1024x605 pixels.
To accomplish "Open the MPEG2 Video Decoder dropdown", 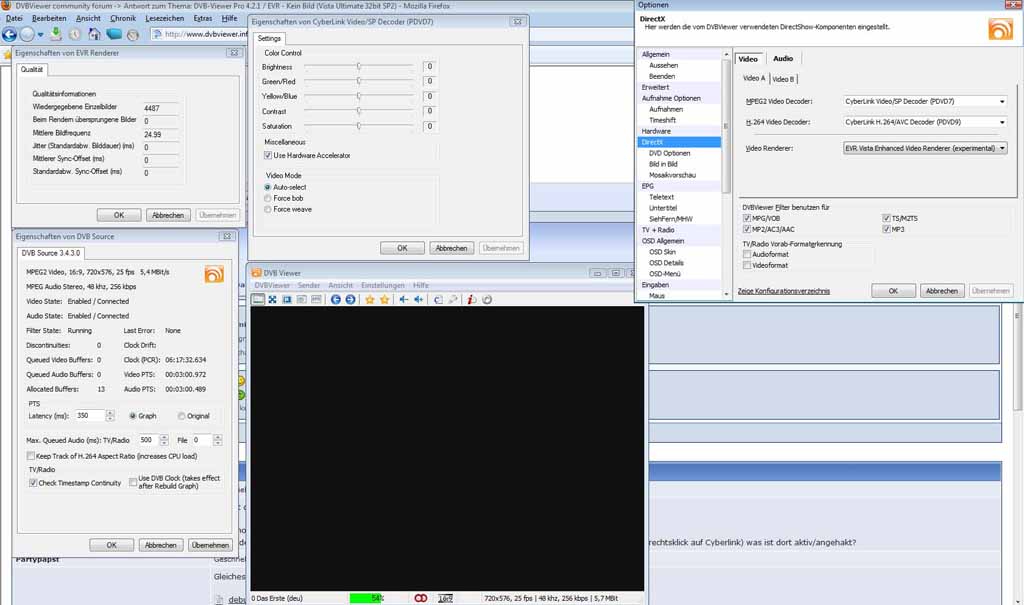I will tap(1002, 101).
